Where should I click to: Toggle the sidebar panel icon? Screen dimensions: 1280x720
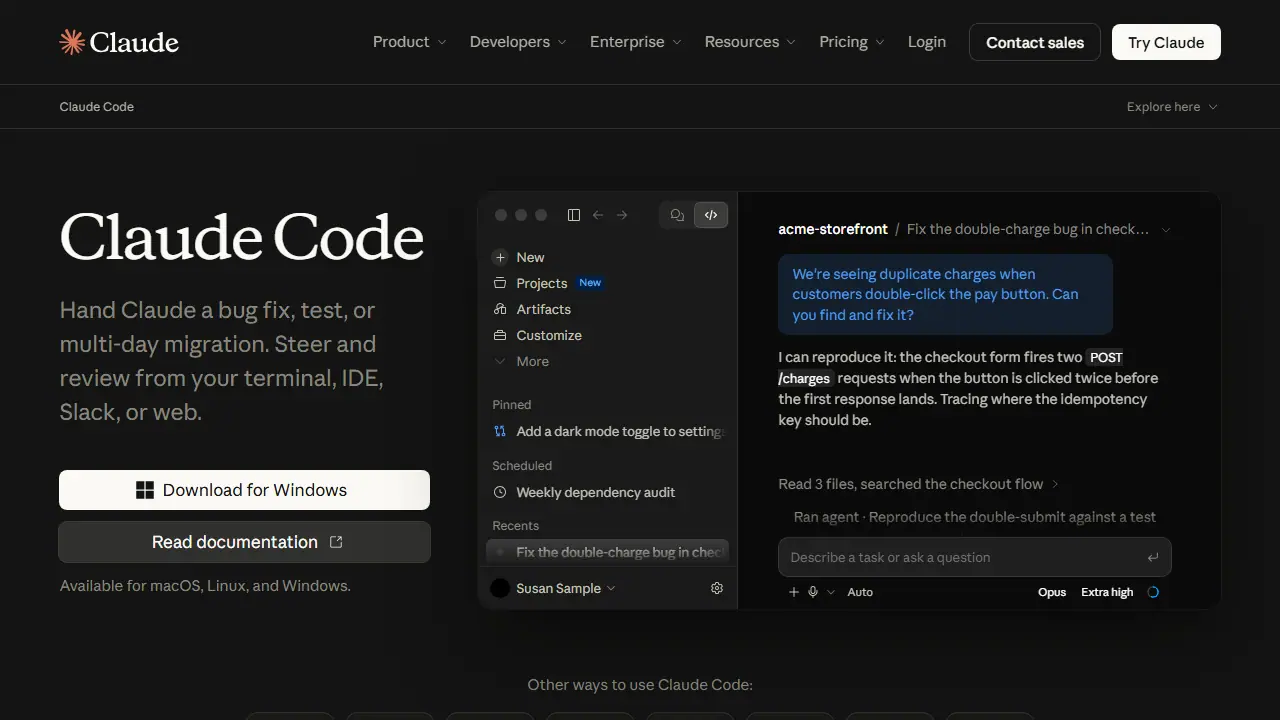tap(574, 215)
